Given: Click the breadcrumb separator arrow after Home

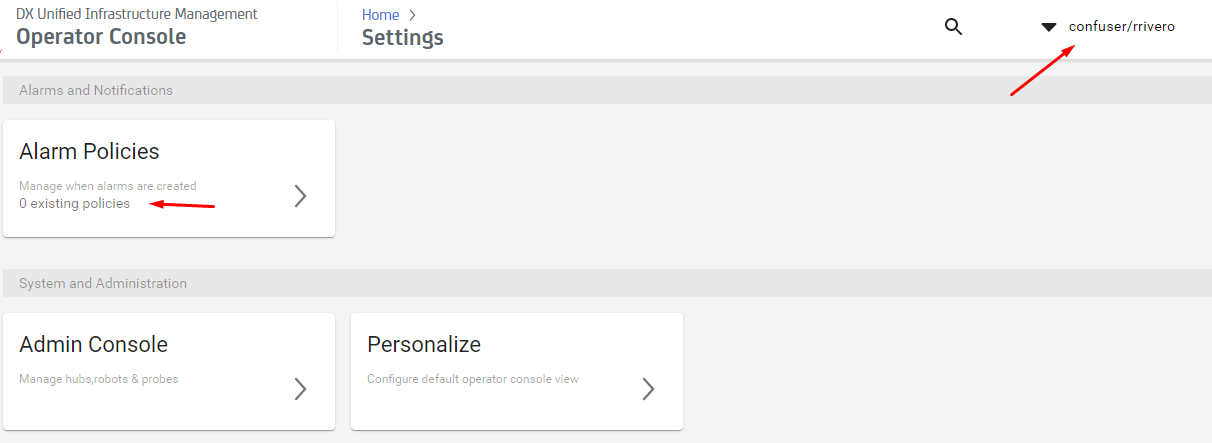Looking at the screenshot, I should click(x=412, y=15).
